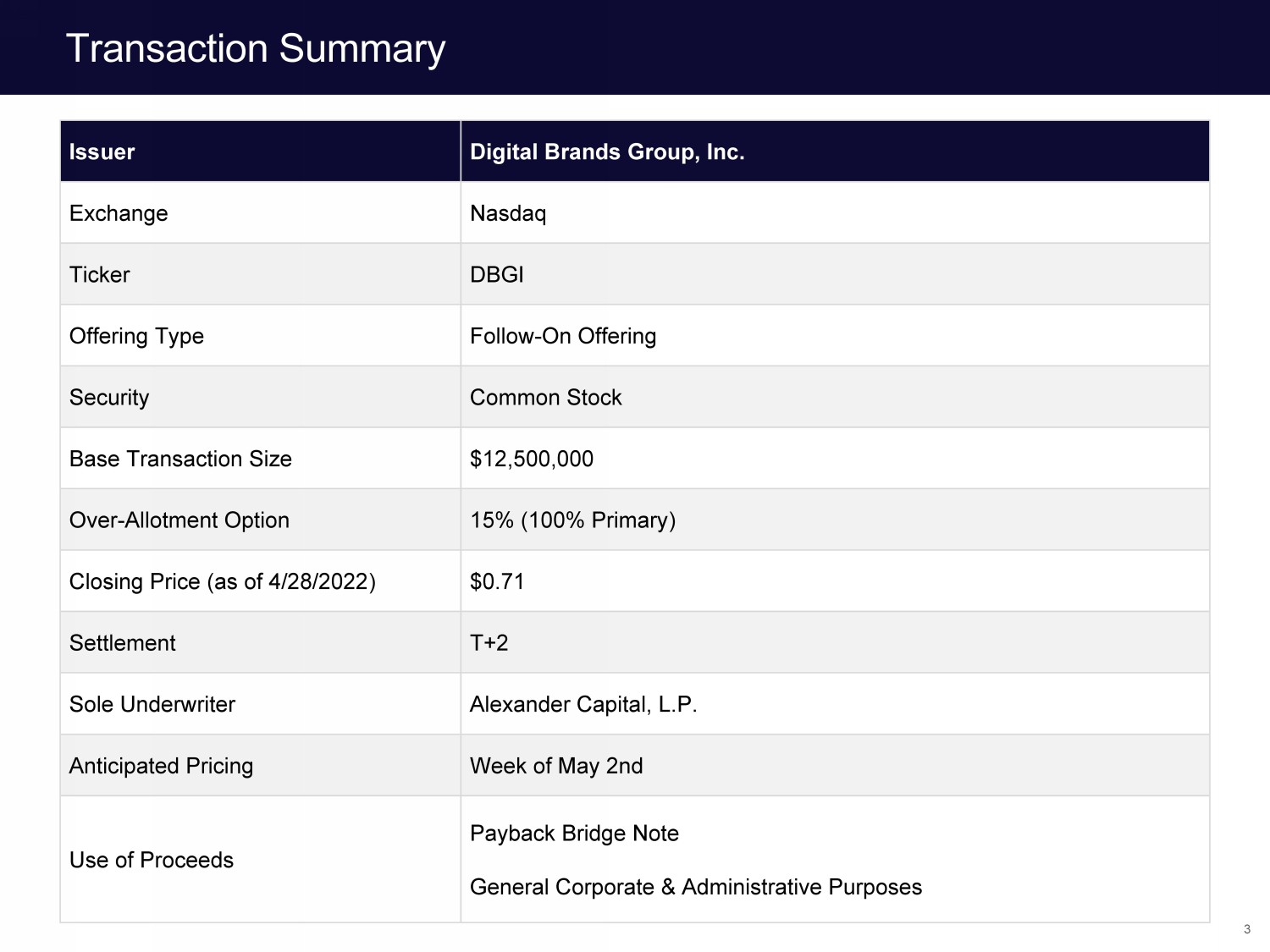Image resolution: width=1270 pixels, height=952 pixels.
Task: Click the Transaction Summary slide title
Action: click(255, 48)
